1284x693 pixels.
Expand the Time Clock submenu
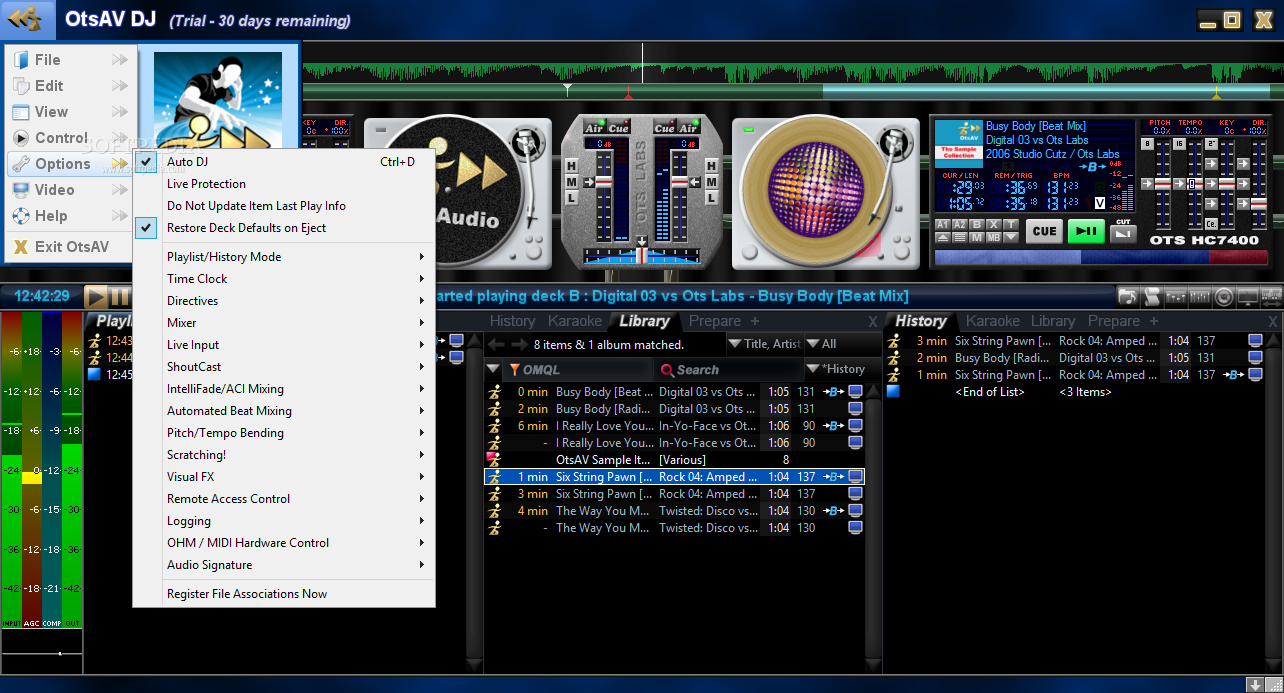point(284,279)
